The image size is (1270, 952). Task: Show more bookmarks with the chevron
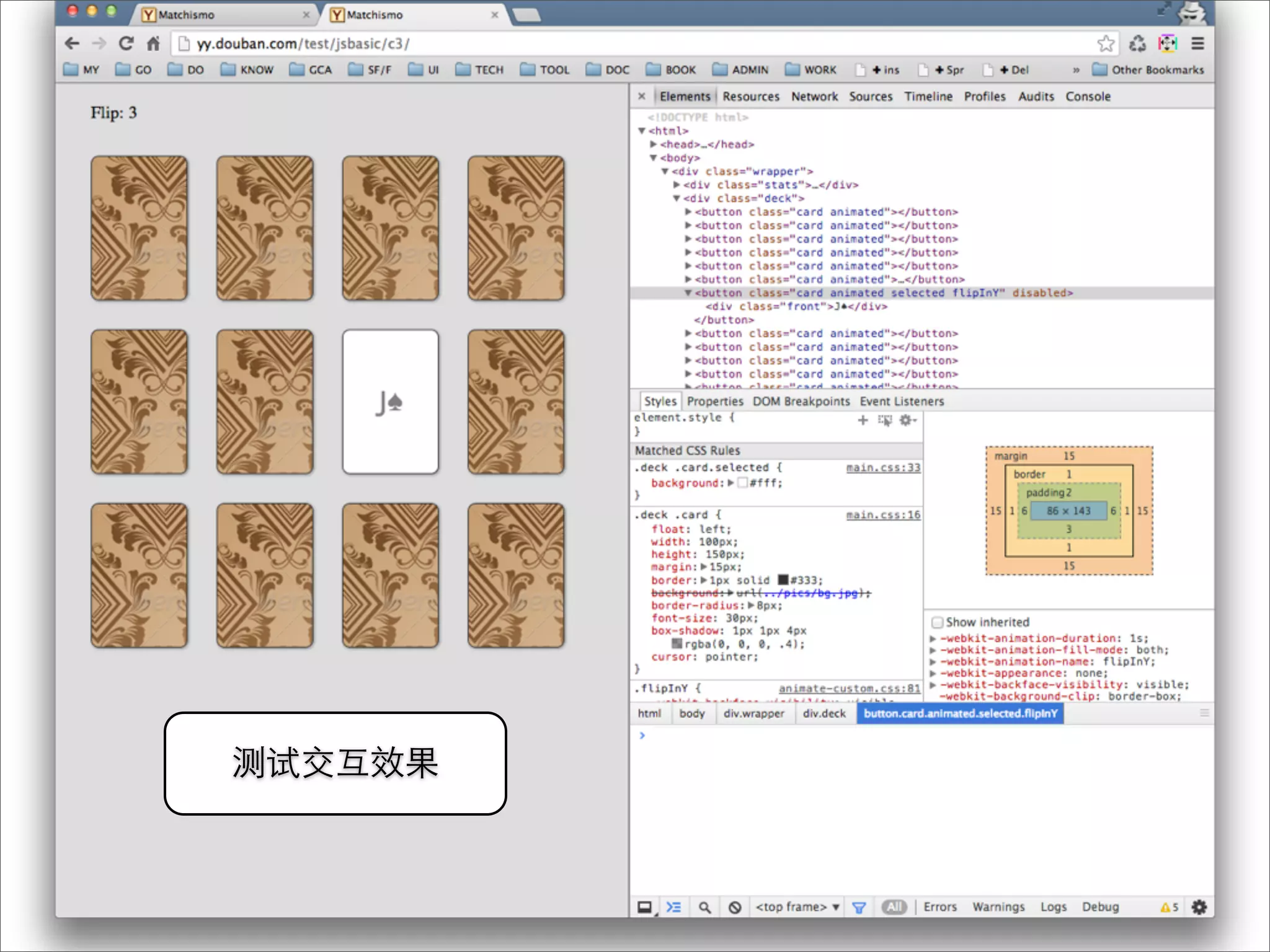(x=1076, y=70)
